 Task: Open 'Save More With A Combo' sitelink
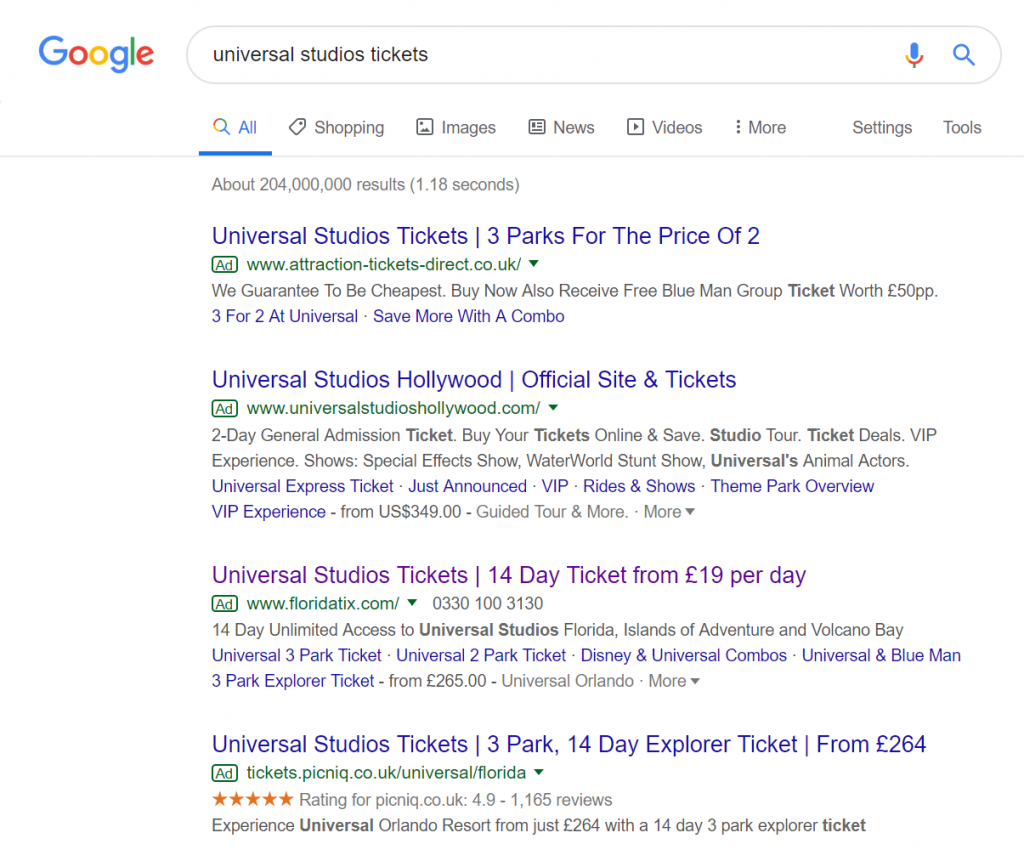[468, 316]
